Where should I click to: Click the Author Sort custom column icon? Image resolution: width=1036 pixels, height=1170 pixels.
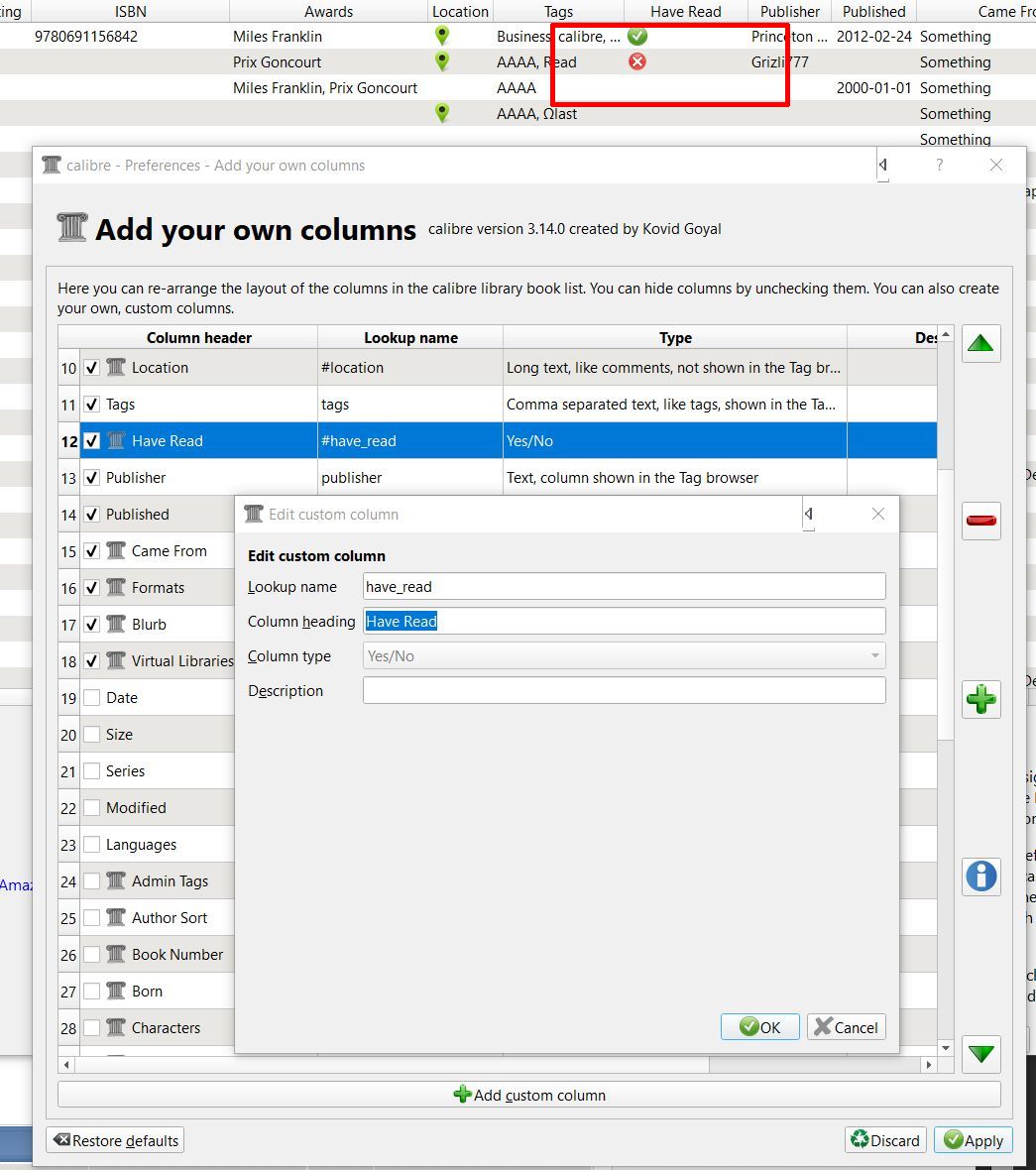(116, 917)
